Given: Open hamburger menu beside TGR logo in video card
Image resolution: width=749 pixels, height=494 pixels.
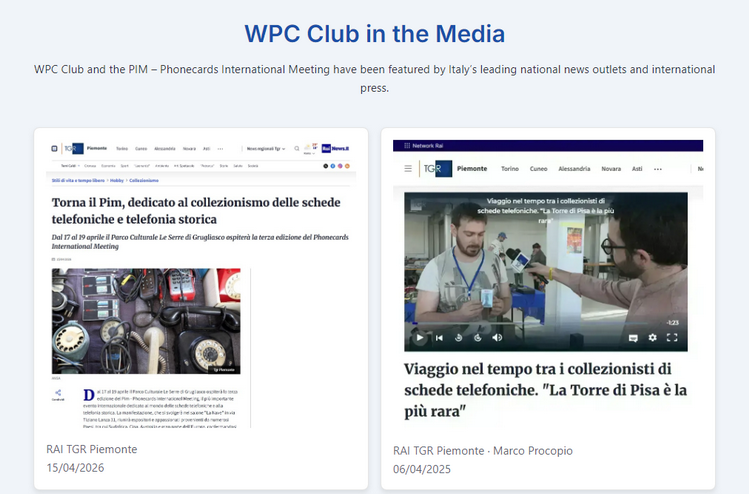Looking at the screenshot, I should (408, 169).
